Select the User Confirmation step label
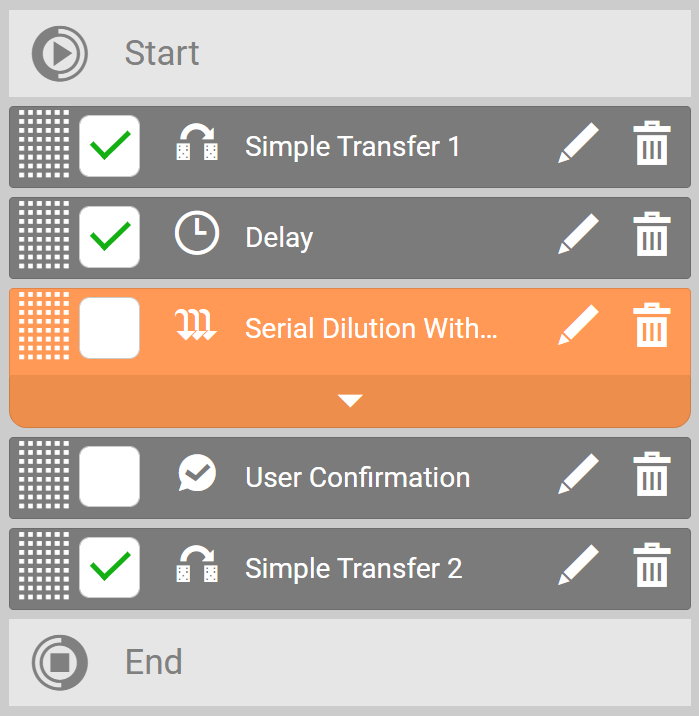The image size is (699, 716). [x=357, y=477]
